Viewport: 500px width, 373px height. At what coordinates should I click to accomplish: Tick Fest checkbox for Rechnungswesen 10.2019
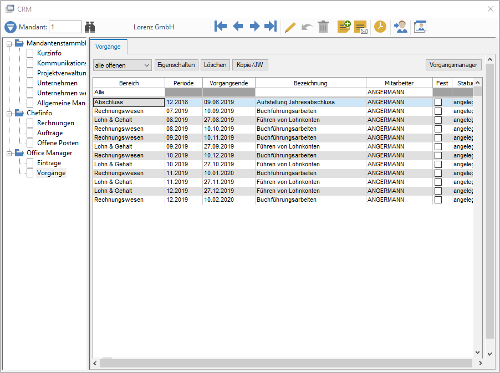(438, 155)
